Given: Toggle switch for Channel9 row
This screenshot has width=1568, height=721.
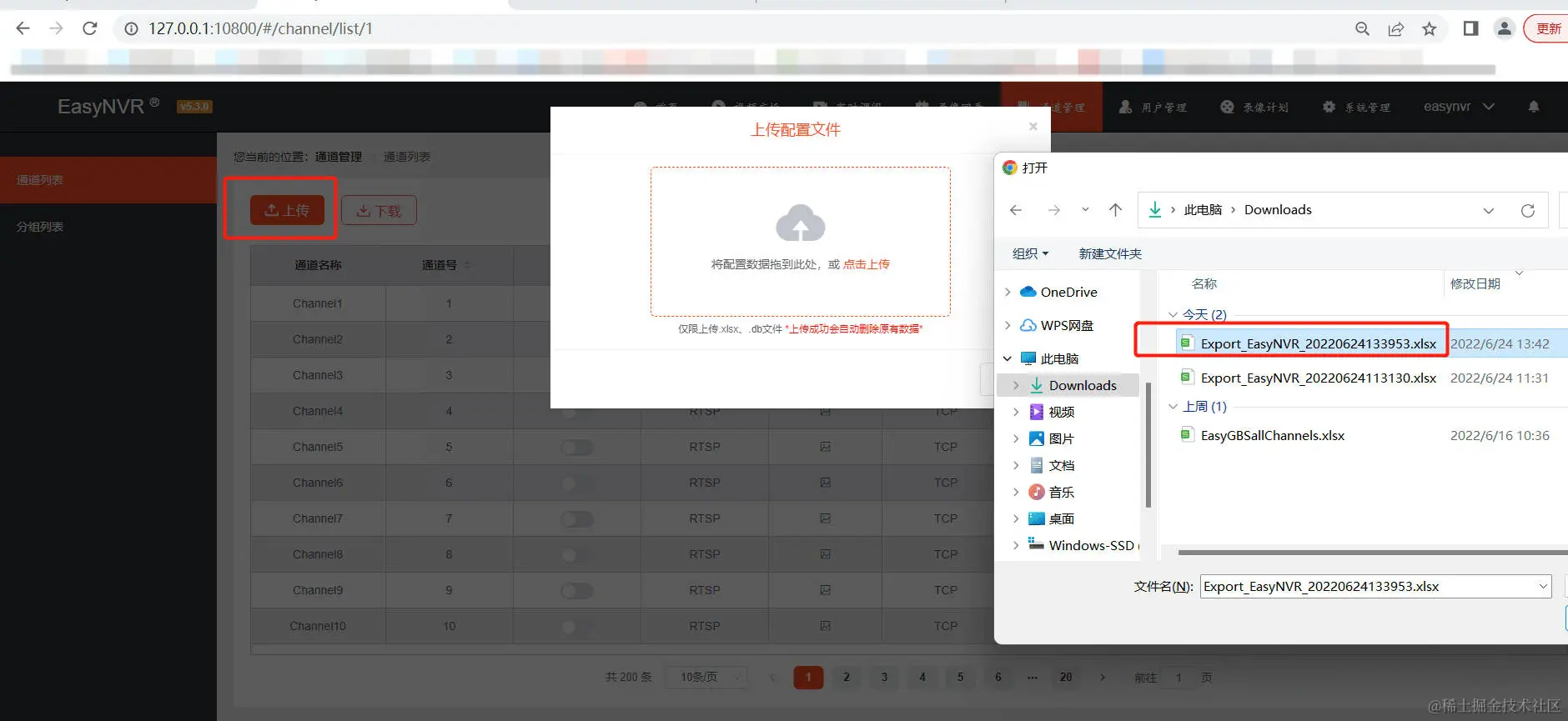Looking at the screenshot, I should 577,591.
